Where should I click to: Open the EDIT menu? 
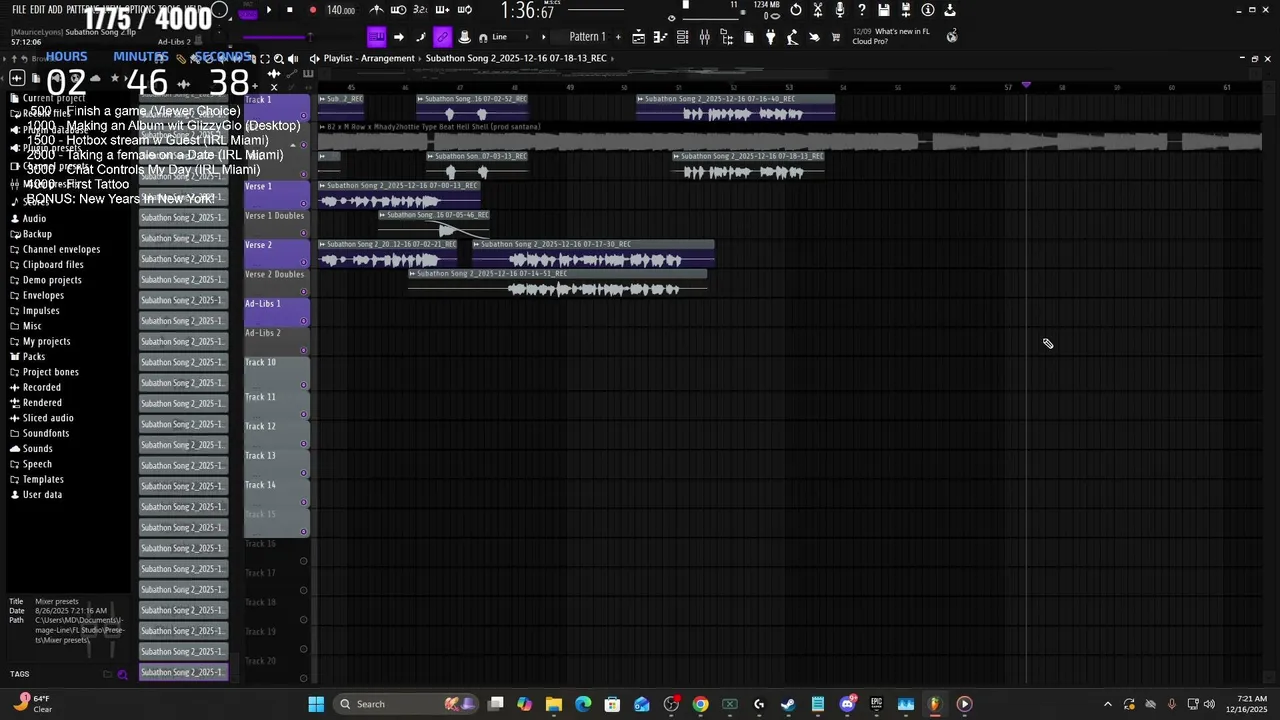[x=37, y=9]
